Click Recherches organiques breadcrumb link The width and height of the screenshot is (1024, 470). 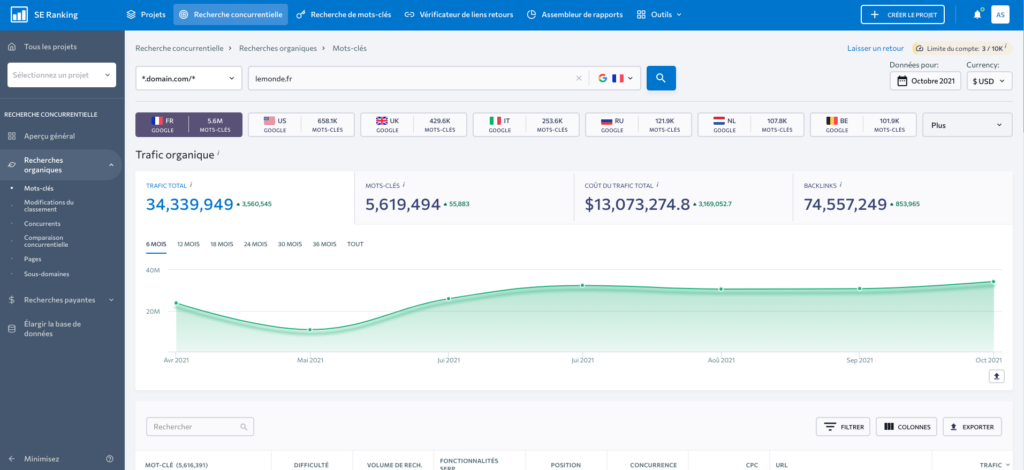point(278,48)
